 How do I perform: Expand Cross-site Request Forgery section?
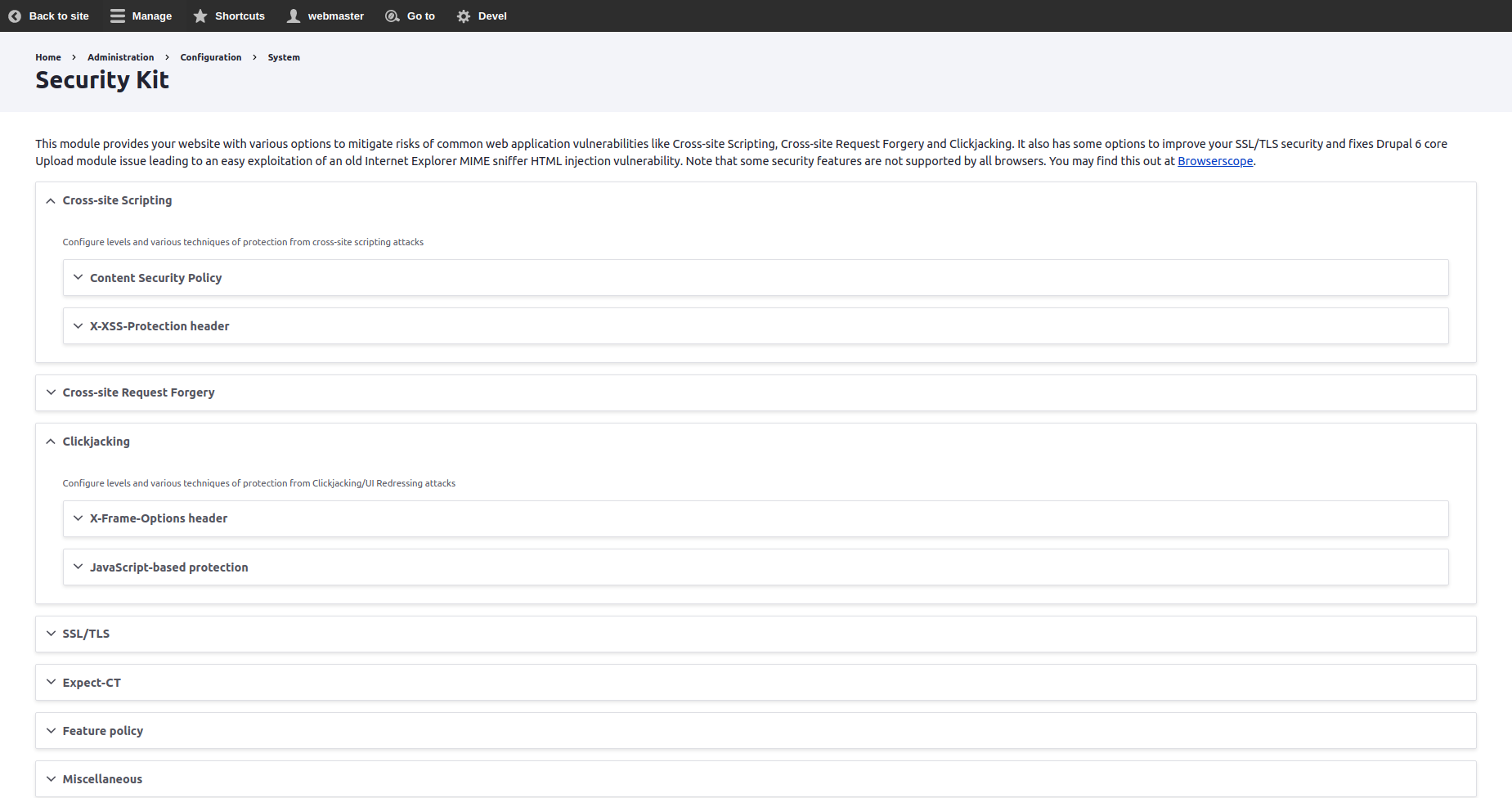point(138,392)
